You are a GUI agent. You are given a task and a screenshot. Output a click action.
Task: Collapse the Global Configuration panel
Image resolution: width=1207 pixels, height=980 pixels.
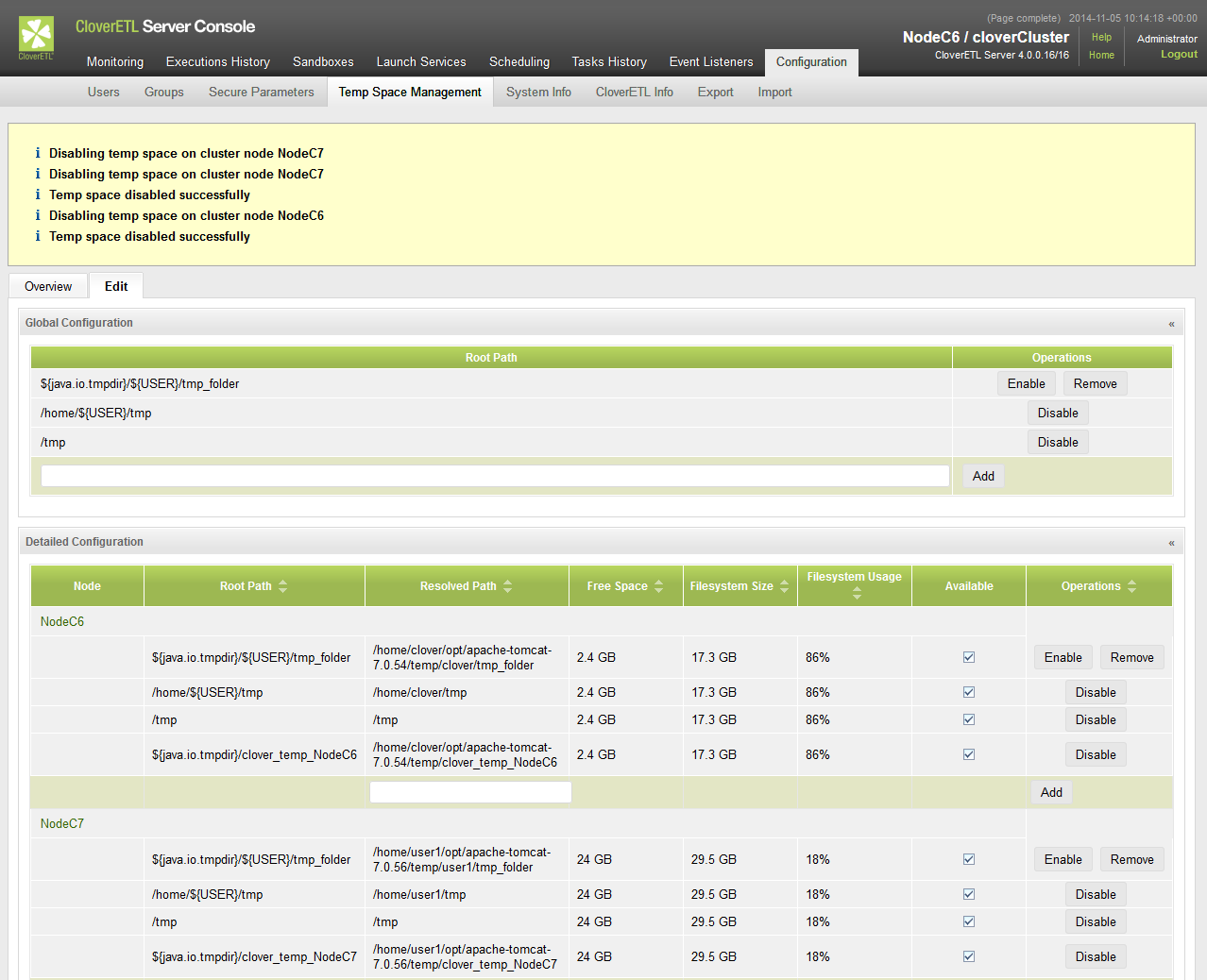coord(1171,324)
